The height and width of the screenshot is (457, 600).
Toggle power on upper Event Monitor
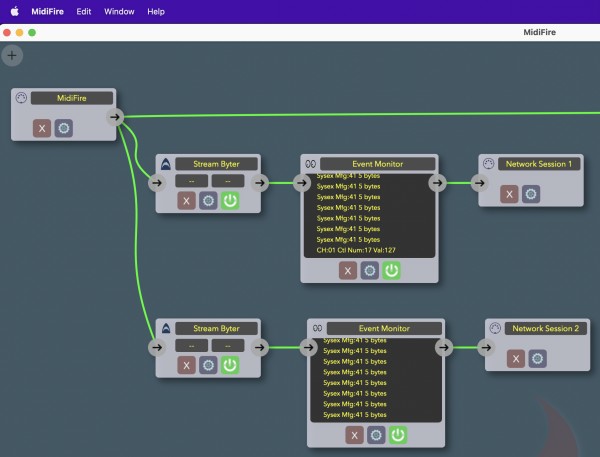391,271
